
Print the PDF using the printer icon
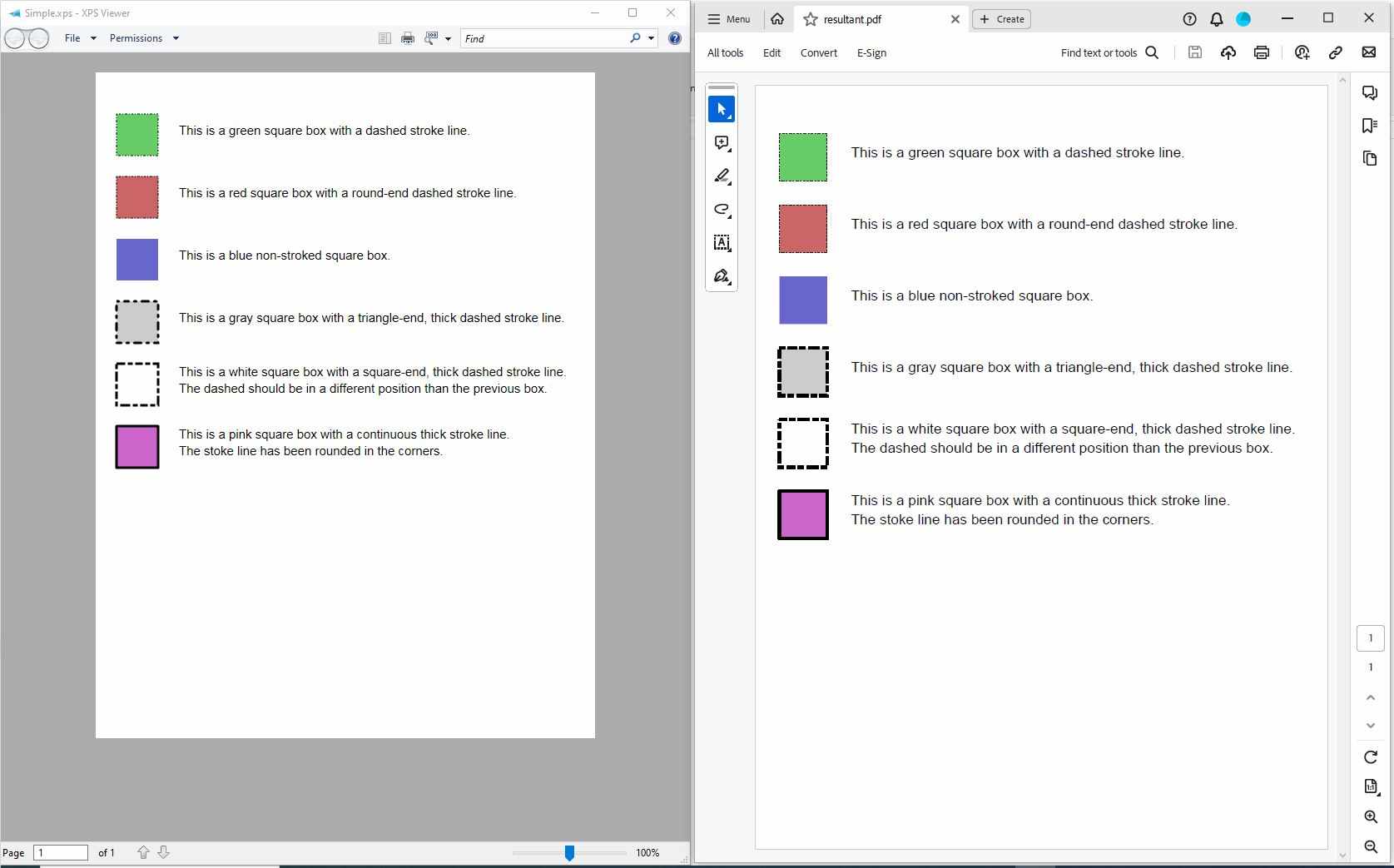click(x=1261, y=52)
